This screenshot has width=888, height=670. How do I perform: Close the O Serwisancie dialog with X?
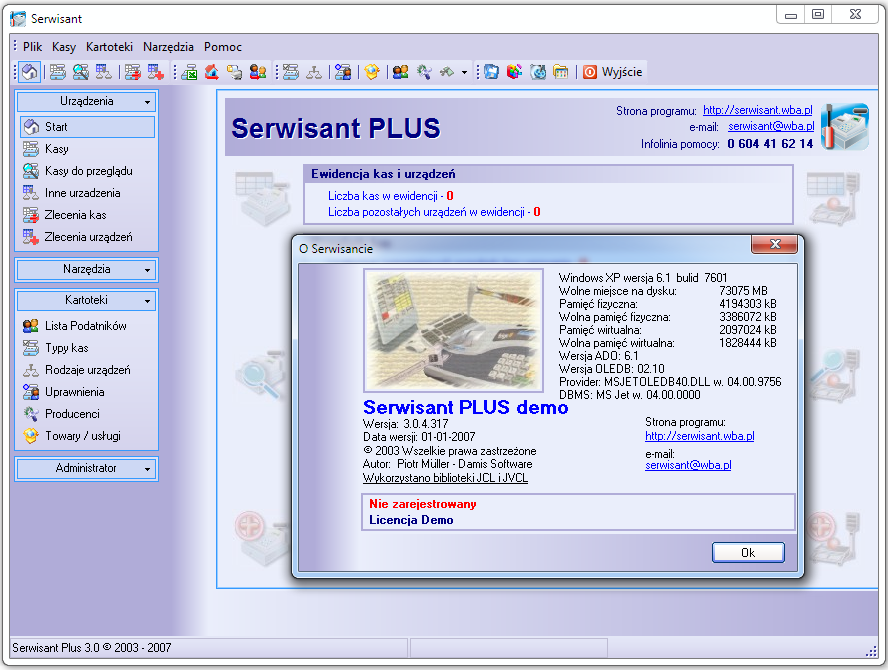pos(775,244)
